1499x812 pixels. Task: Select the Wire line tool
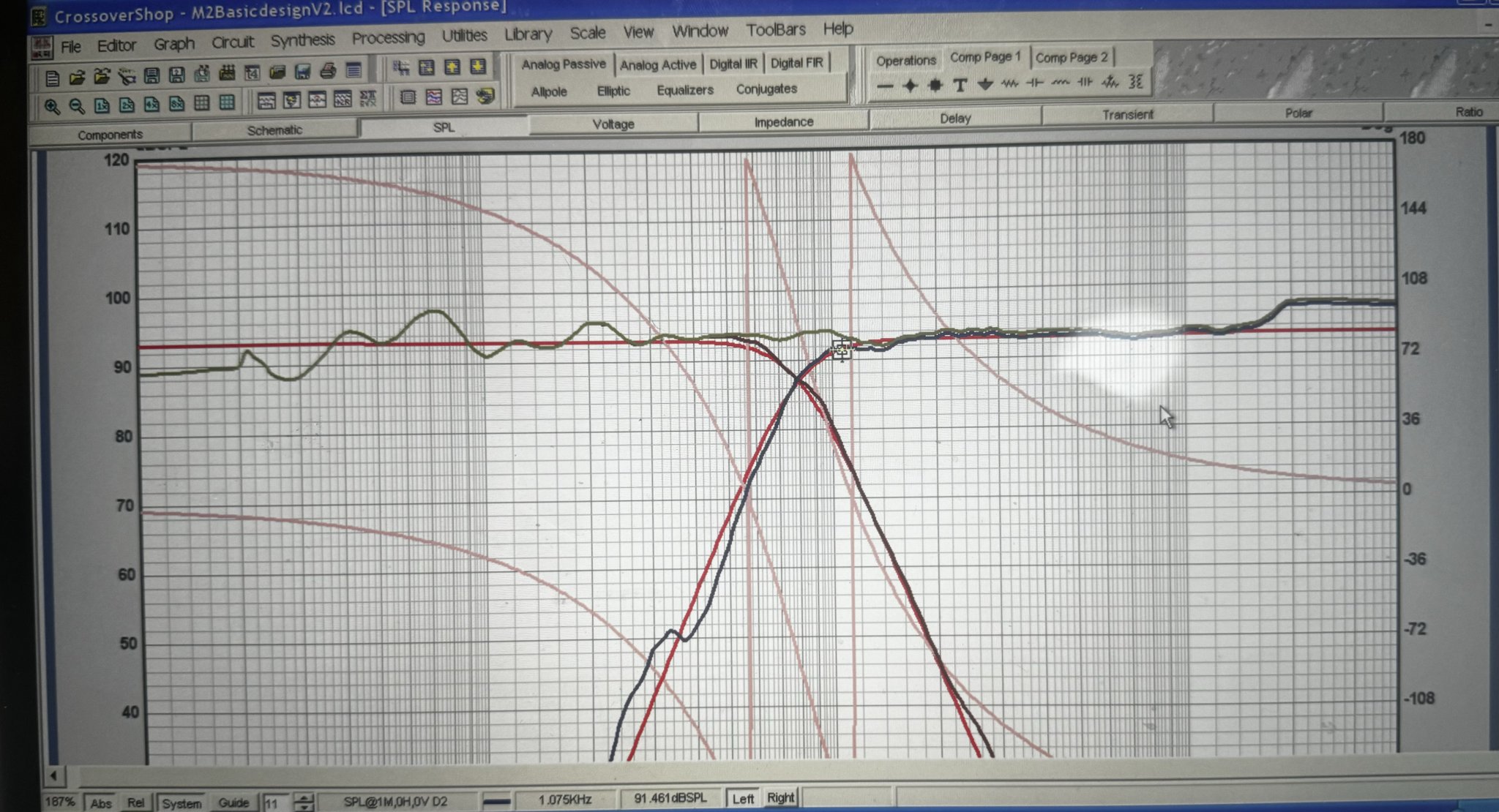(885, 86)
